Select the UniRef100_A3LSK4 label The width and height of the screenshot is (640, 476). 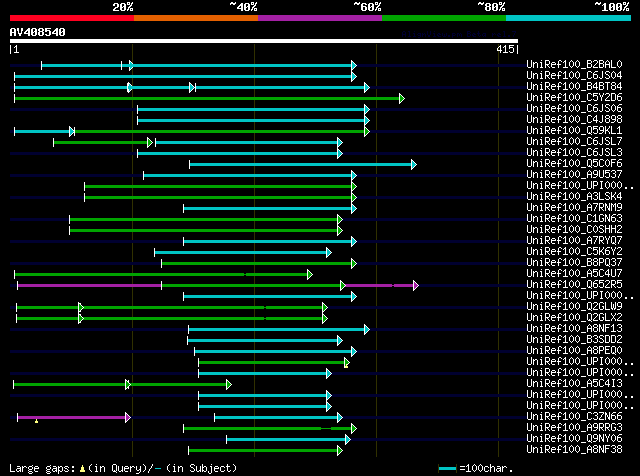coord(574,197)
